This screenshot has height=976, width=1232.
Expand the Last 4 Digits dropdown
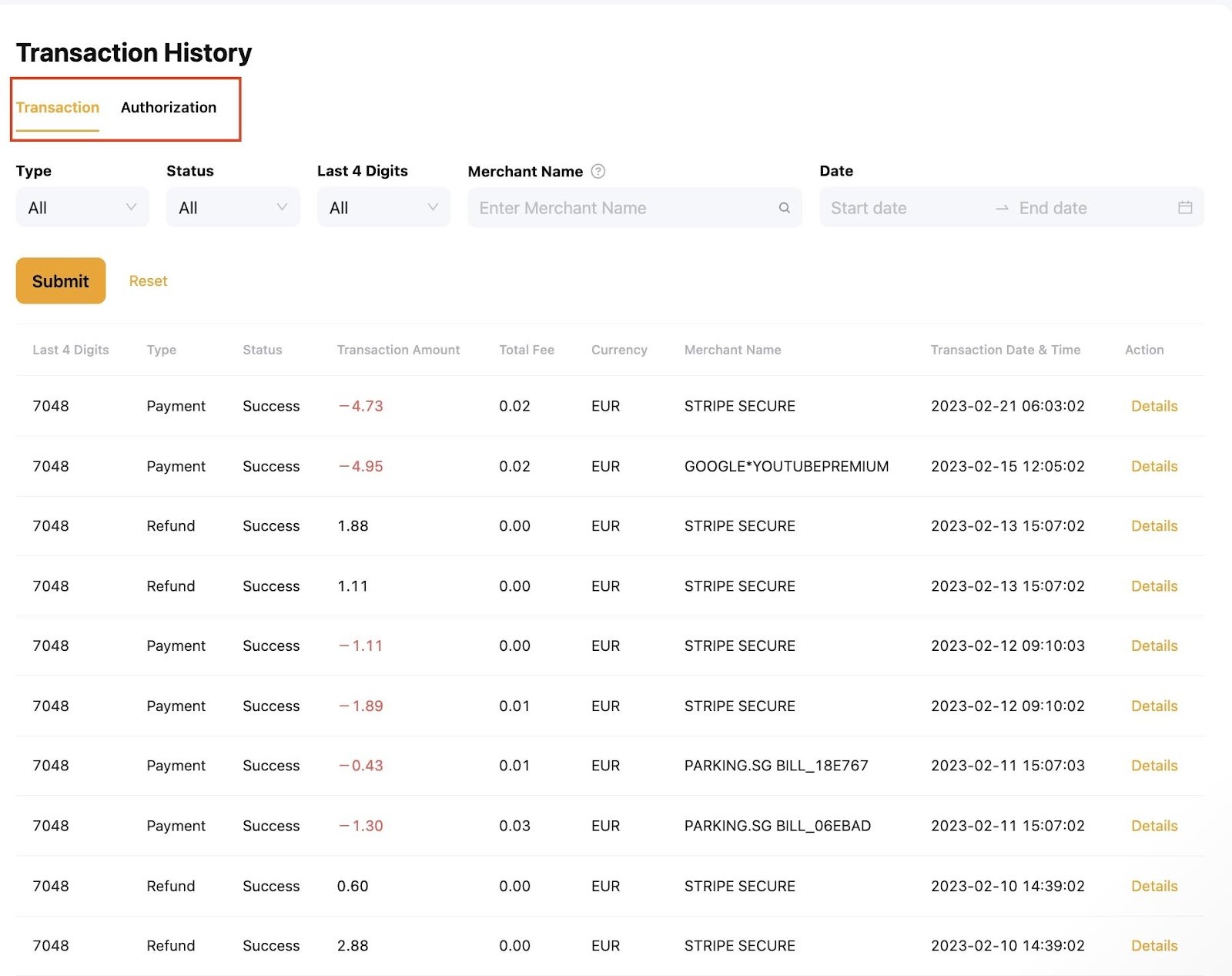(x=383, y=208)
